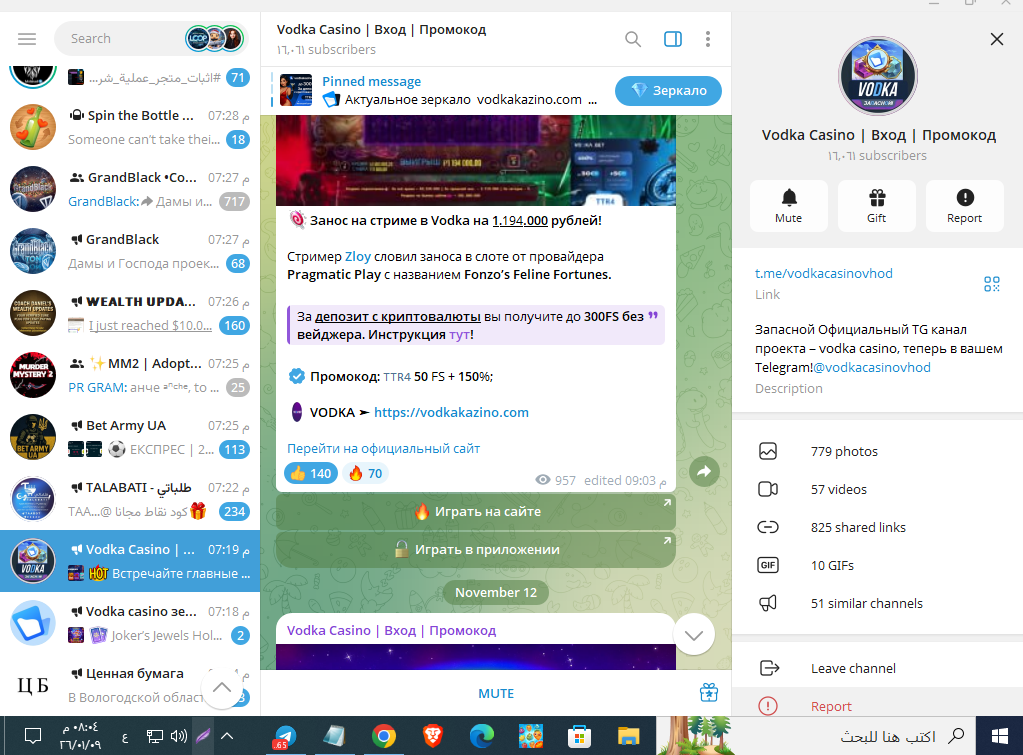Click the Zloy streamer link
The image size is (1023, 755).
point(358,256)
